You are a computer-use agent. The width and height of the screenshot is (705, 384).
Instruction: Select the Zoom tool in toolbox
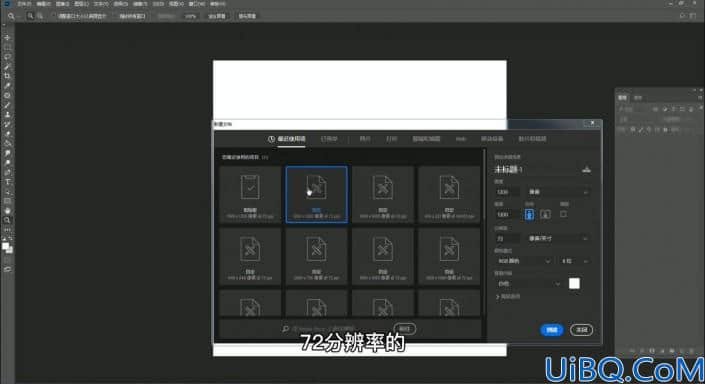[x=7, y=220]
